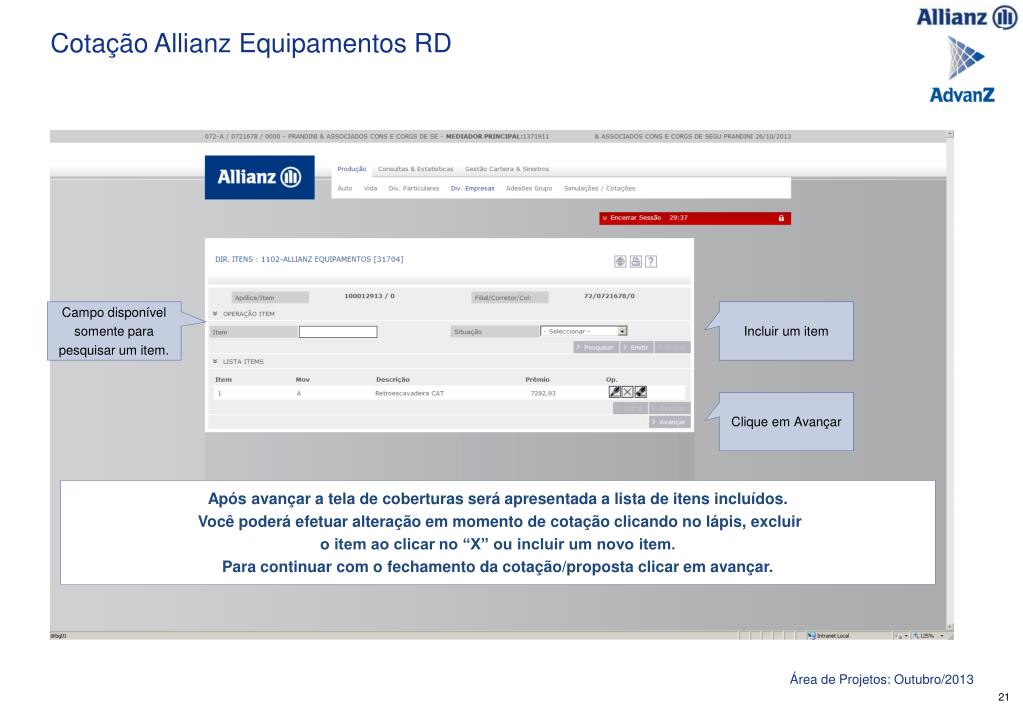Open help via the question mark icon
Screen dimensions: 1023x708
(x=651, y=262)
